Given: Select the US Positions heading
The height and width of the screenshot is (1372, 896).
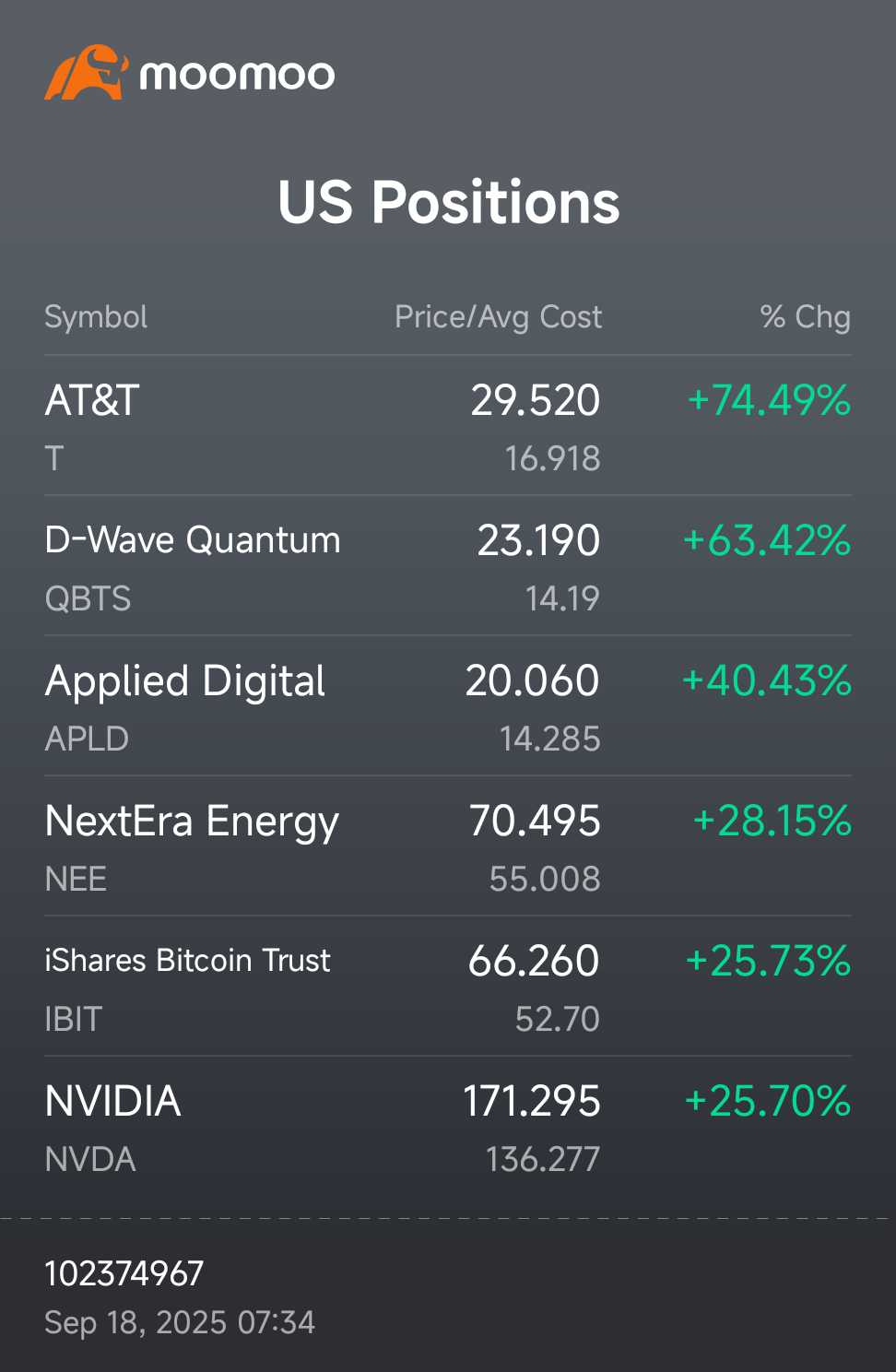Looking at the screenshot, I should [448, 202].
